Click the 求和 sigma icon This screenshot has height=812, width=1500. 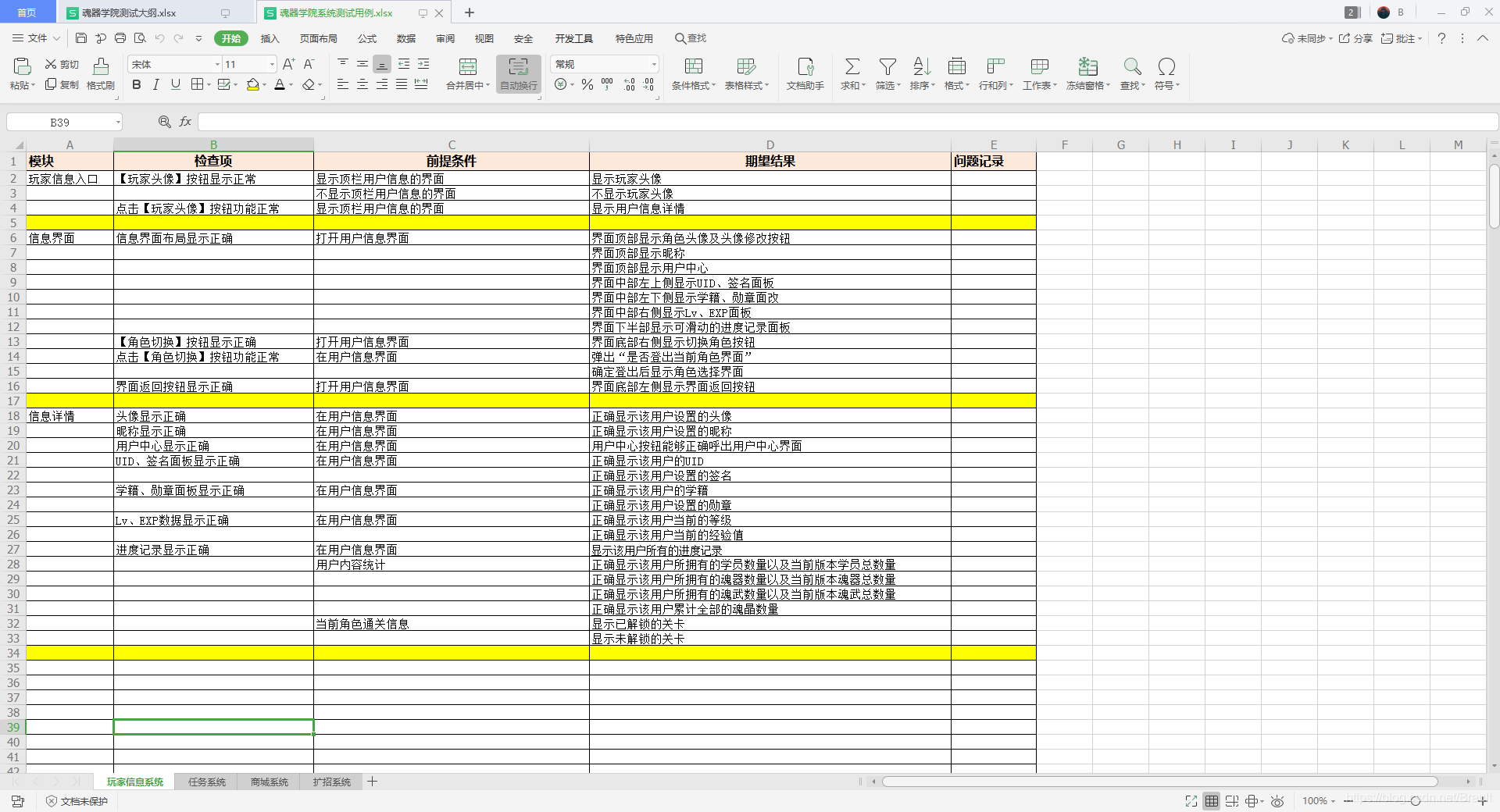click(852, 66)
